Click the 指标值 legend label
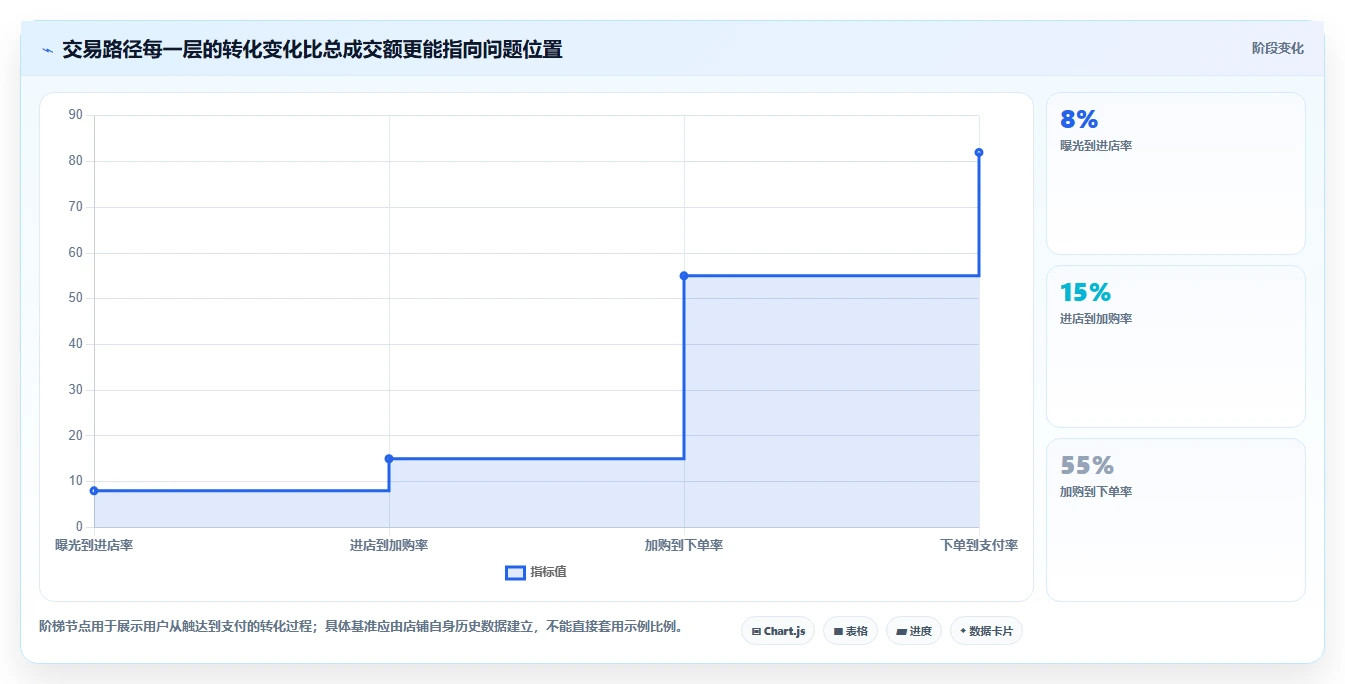 tap(548, 572)
